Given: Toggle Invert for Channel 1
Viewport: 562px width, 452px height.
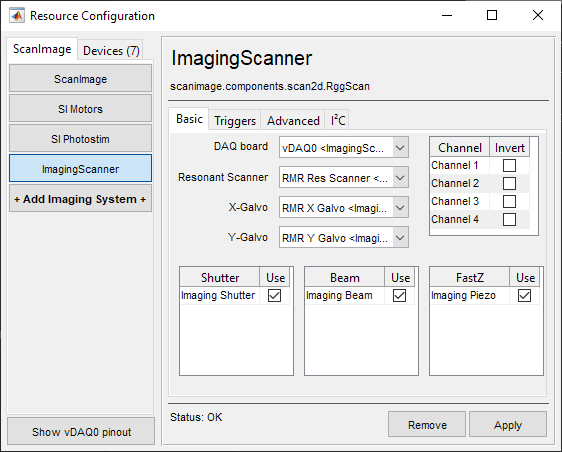Looking at the screenshot, I should click(509, 166).
